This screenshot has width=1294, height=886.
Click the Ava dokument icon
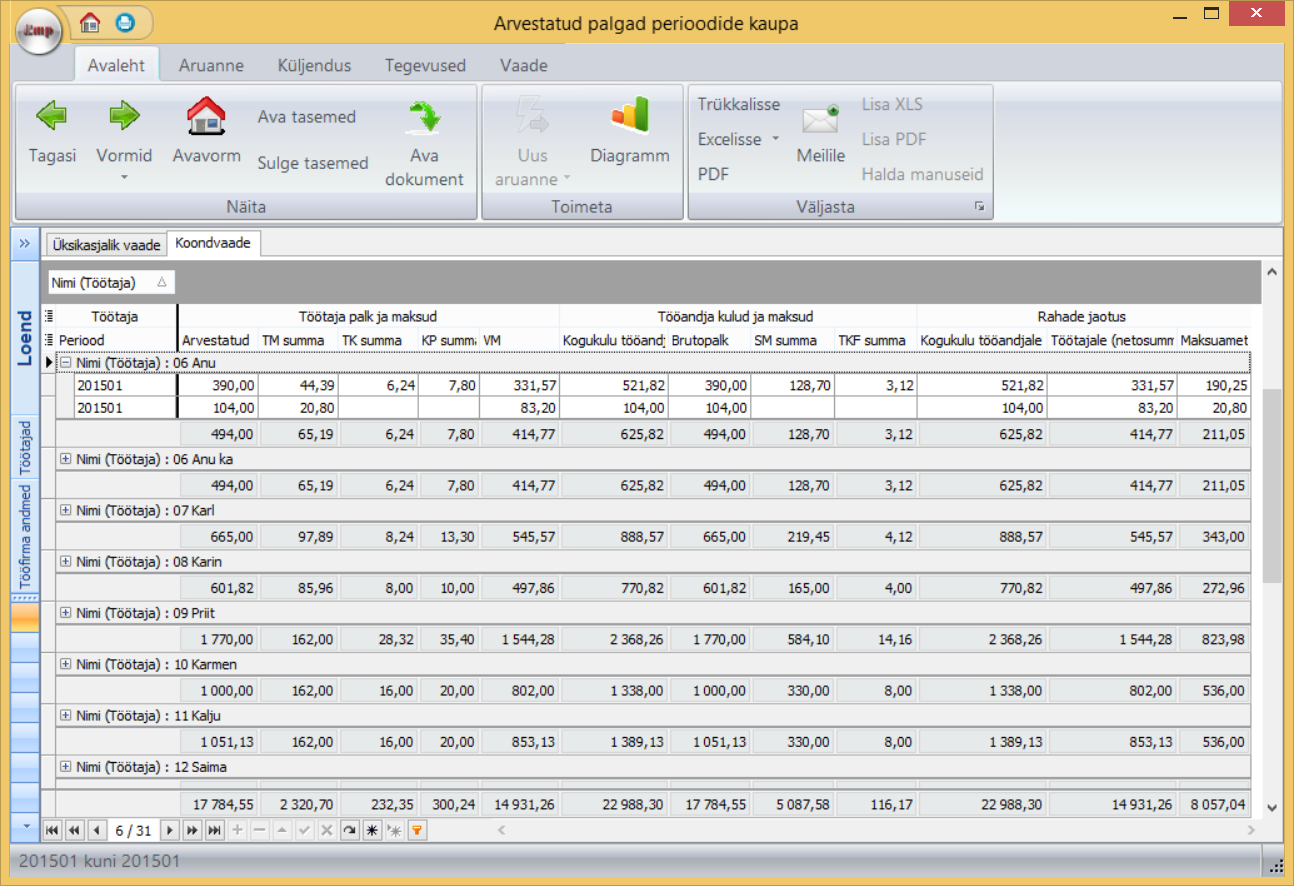click(x=424, y=117)
